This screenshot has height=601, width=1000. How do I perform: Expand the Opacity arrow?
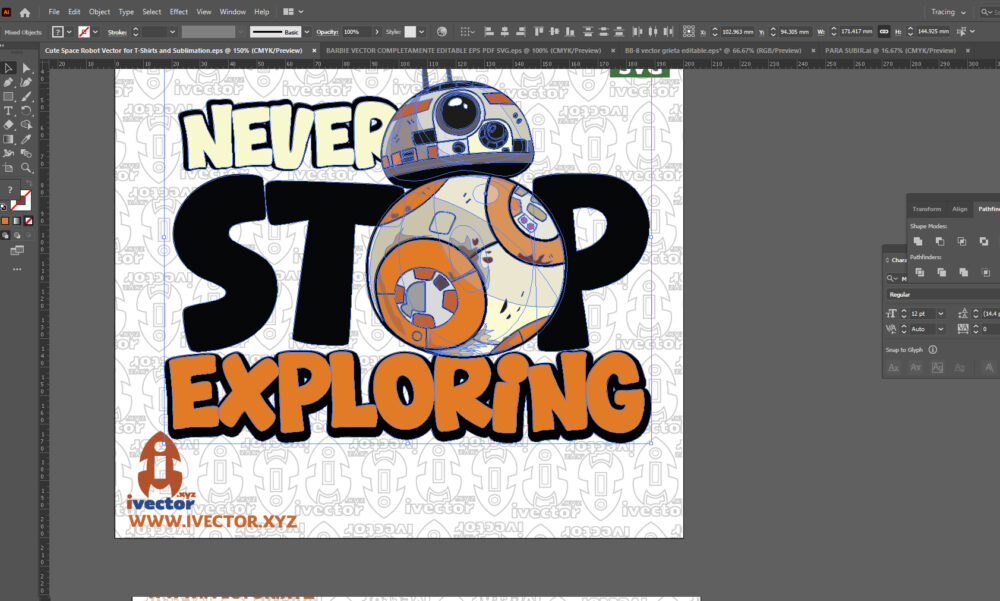(x=377, y=32)
